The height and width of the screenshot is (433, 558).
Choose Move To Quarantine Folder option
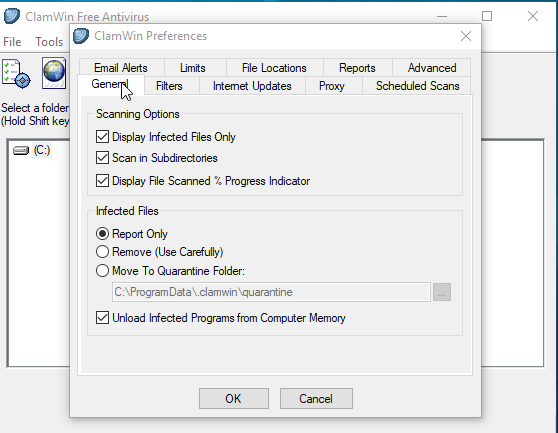(102, 271)
